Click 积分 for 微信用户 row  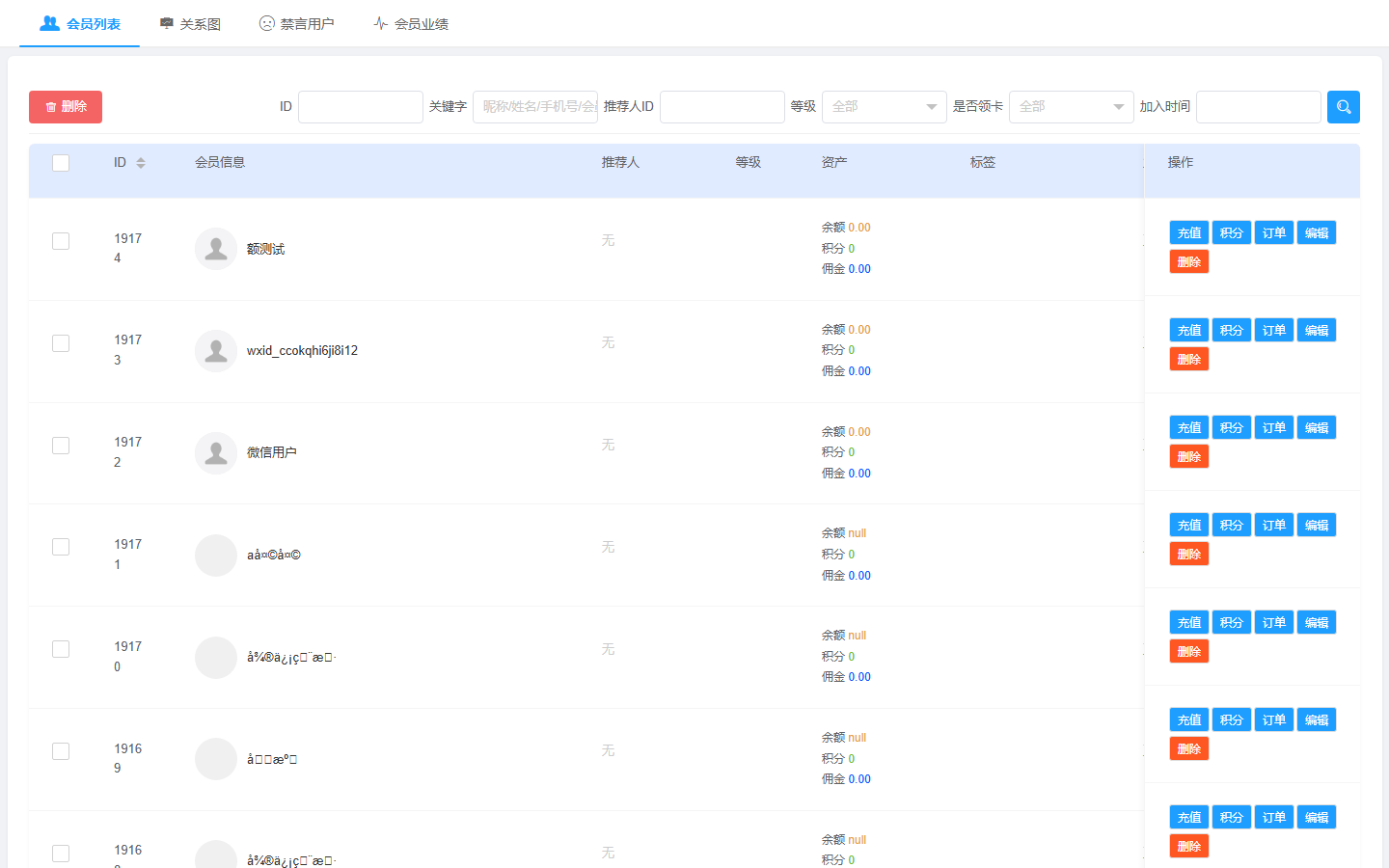[x=1232, y=428]
